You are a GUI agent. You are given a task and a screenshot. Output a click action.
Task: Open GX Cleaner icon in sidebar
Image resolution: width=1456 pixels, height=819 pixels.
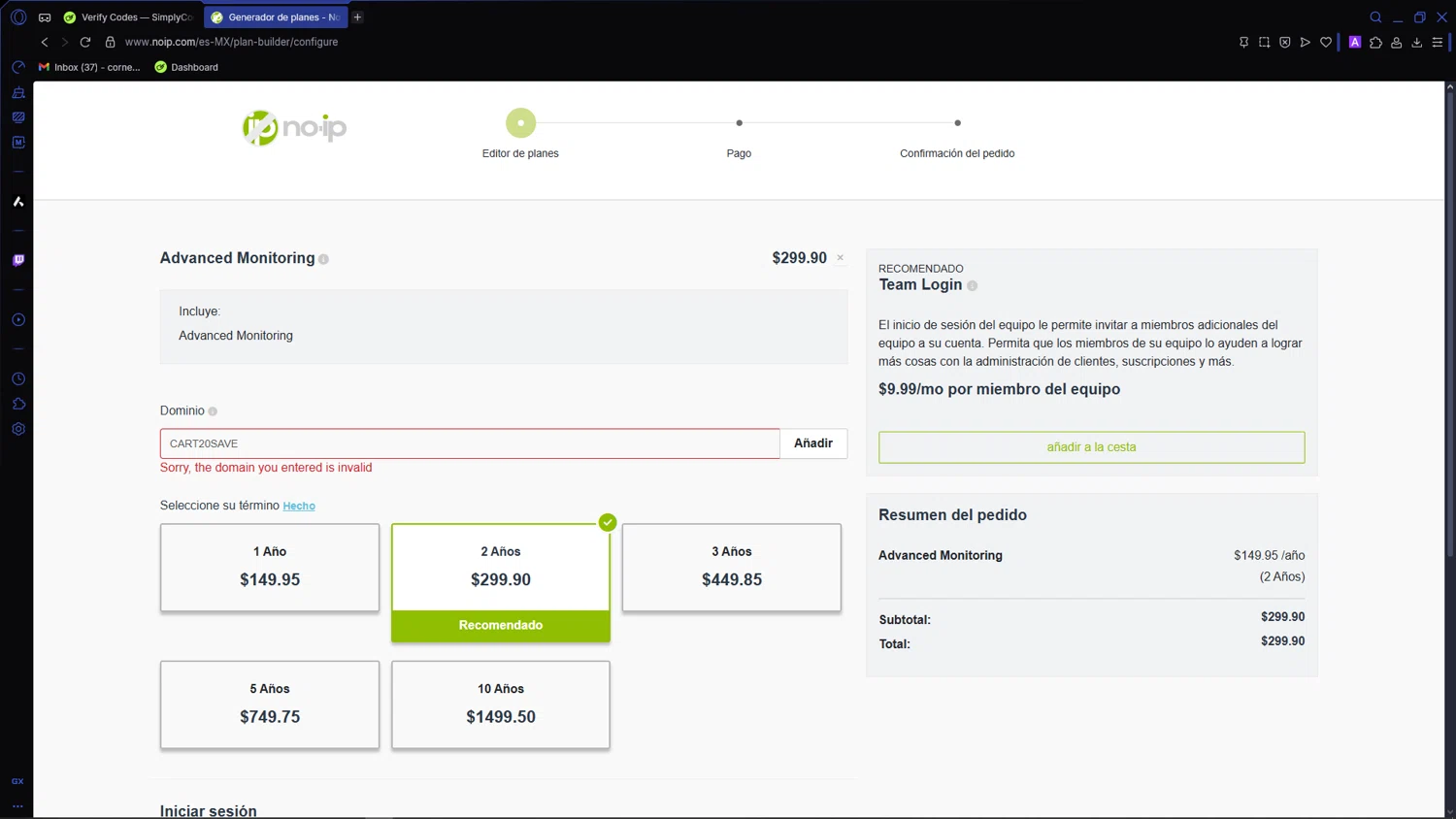[18, 93]
